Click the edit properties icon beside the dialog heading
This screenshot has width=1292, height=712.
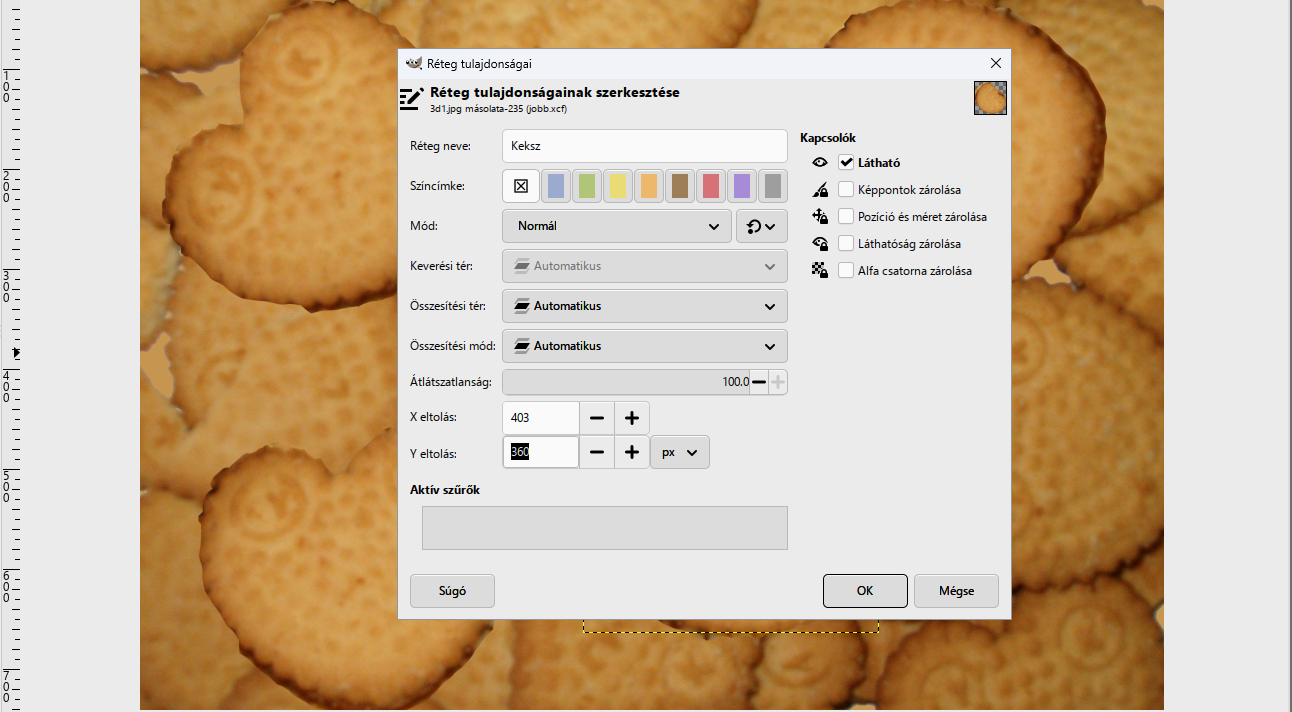(411, 97)
